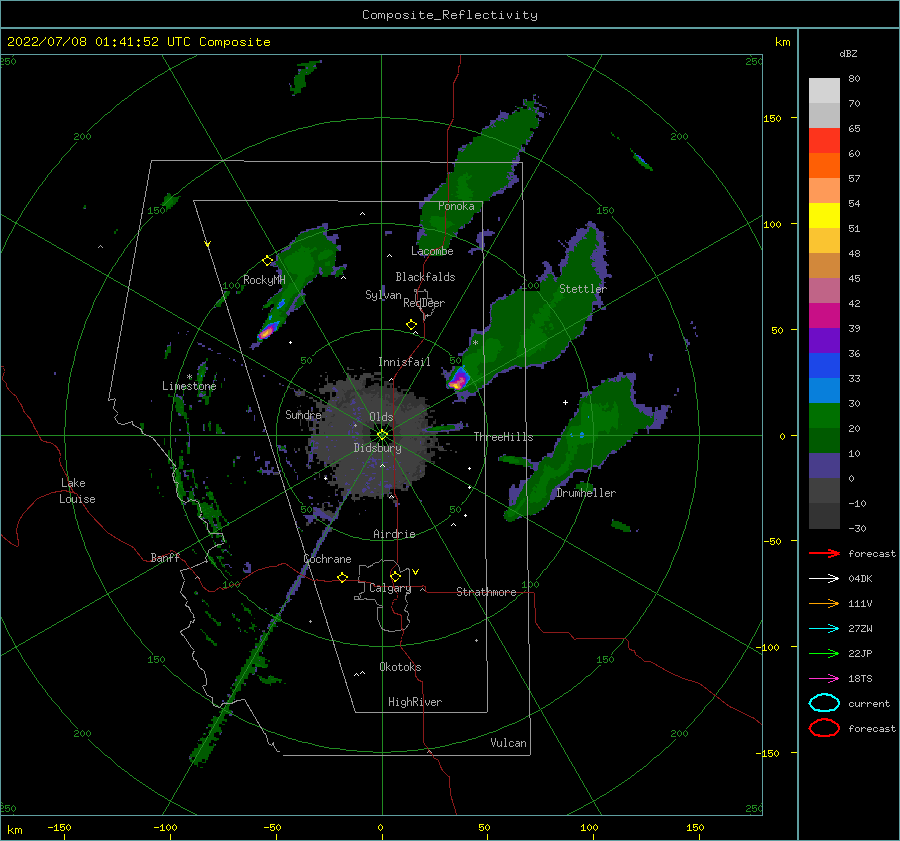Click the cyan 27ZW arrow legend icon

pyautogui.click(x=824, y=628)
